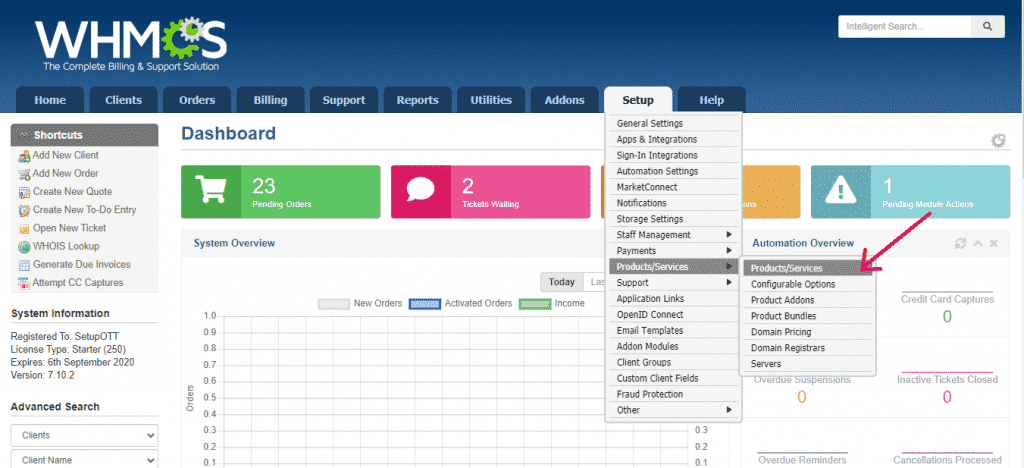Click the Create New To-Do Entry icon

(24, 211)
